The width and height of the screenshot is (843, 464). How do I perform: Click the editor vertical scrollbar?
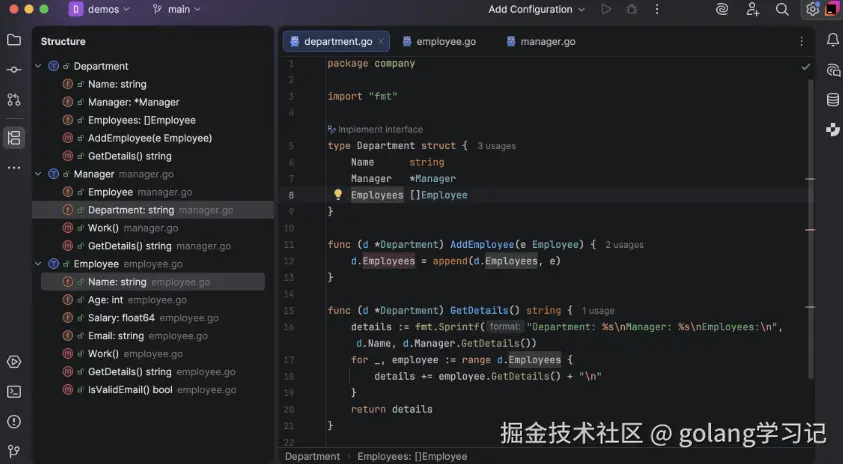click(x=810, y=229)
